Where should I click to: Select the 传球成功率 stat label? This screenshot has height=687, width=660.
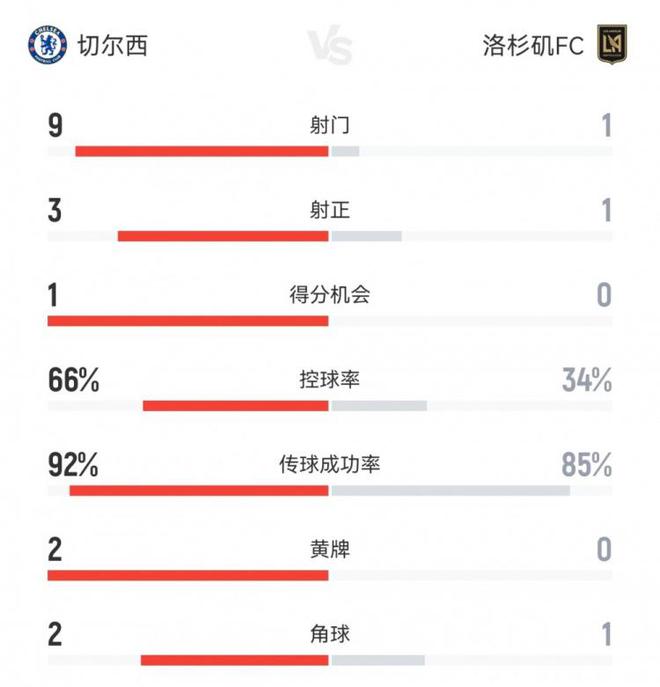pyautogui.click(x=329, y=464)
